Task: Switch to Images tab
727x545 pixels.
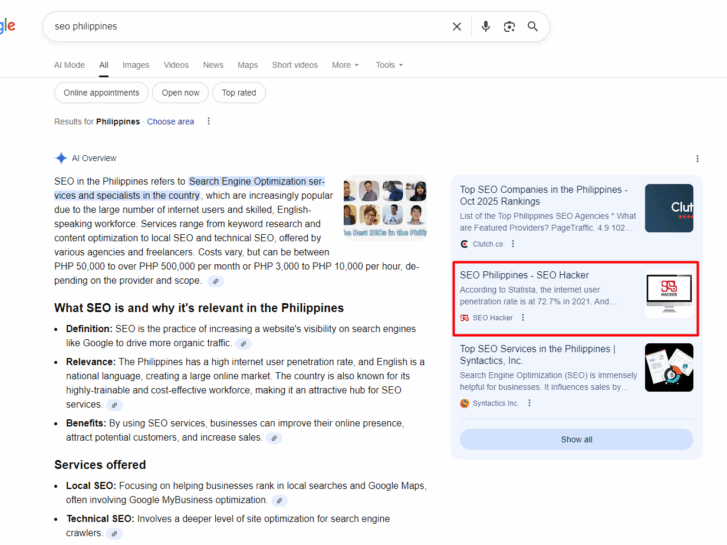Action: (x=136, y=65)
